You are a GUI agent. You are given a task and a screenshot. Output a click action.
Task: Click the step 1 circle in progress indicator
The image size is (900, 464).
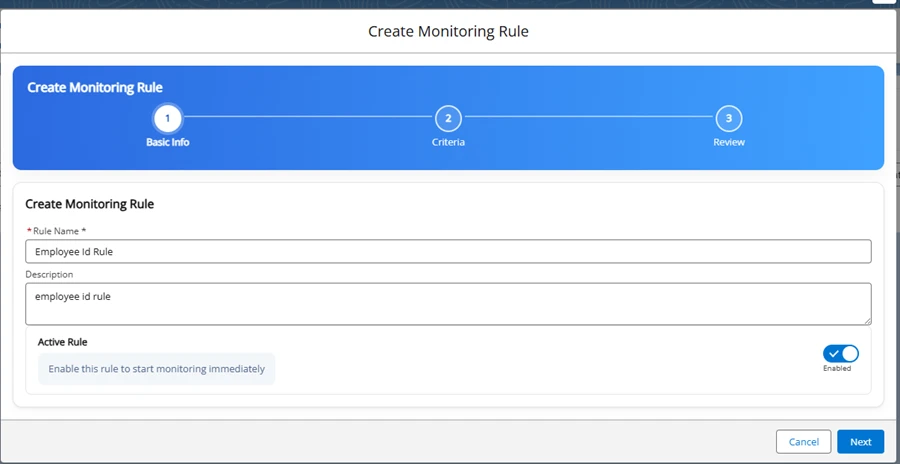(x=167, y=119)
